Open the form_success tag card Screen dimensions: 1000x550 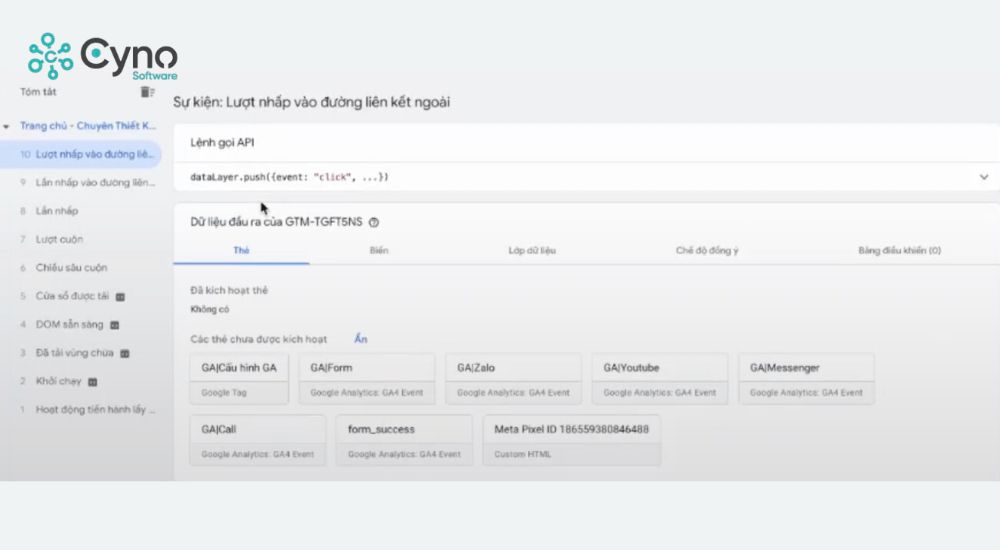(403, 440)
